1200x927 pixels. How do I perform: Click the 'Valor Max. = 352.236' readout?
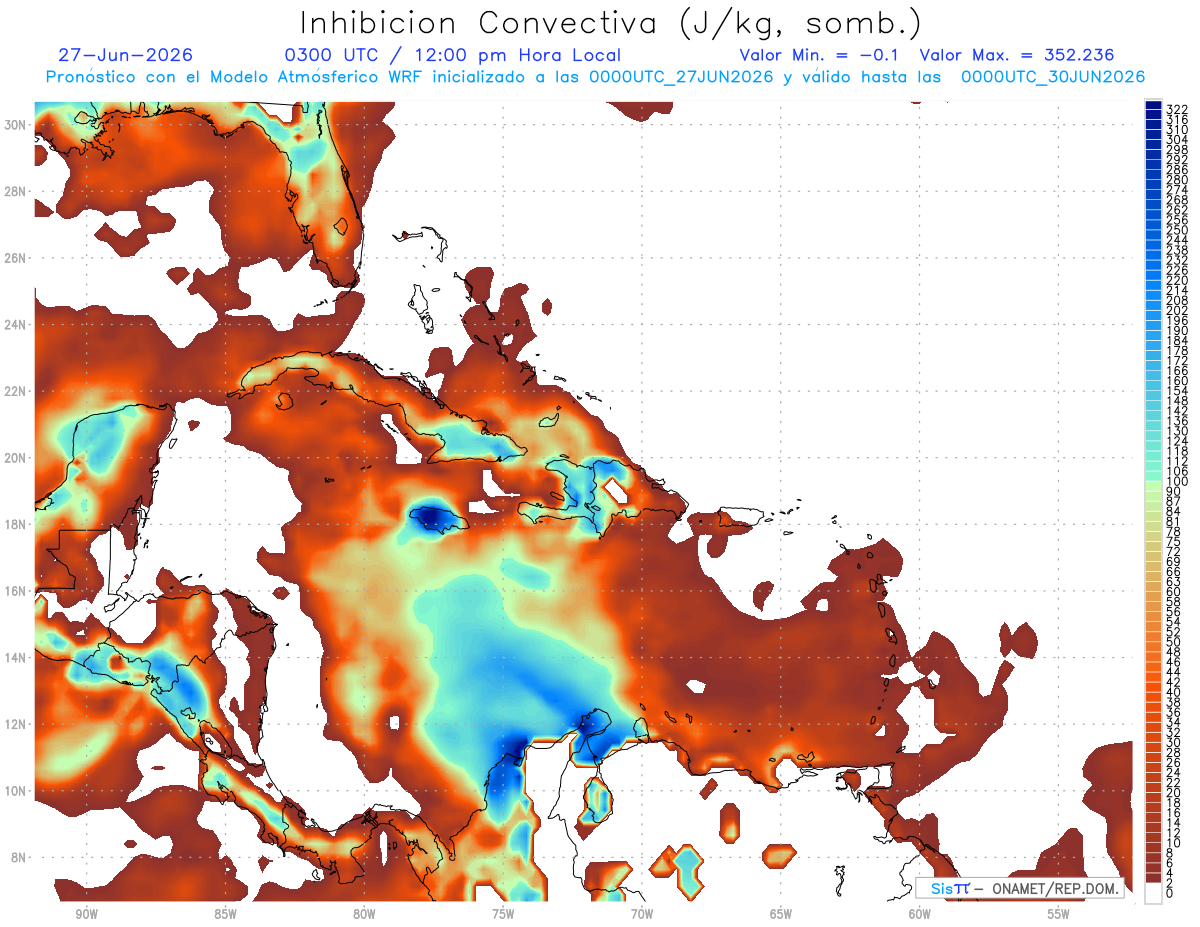1017,55
